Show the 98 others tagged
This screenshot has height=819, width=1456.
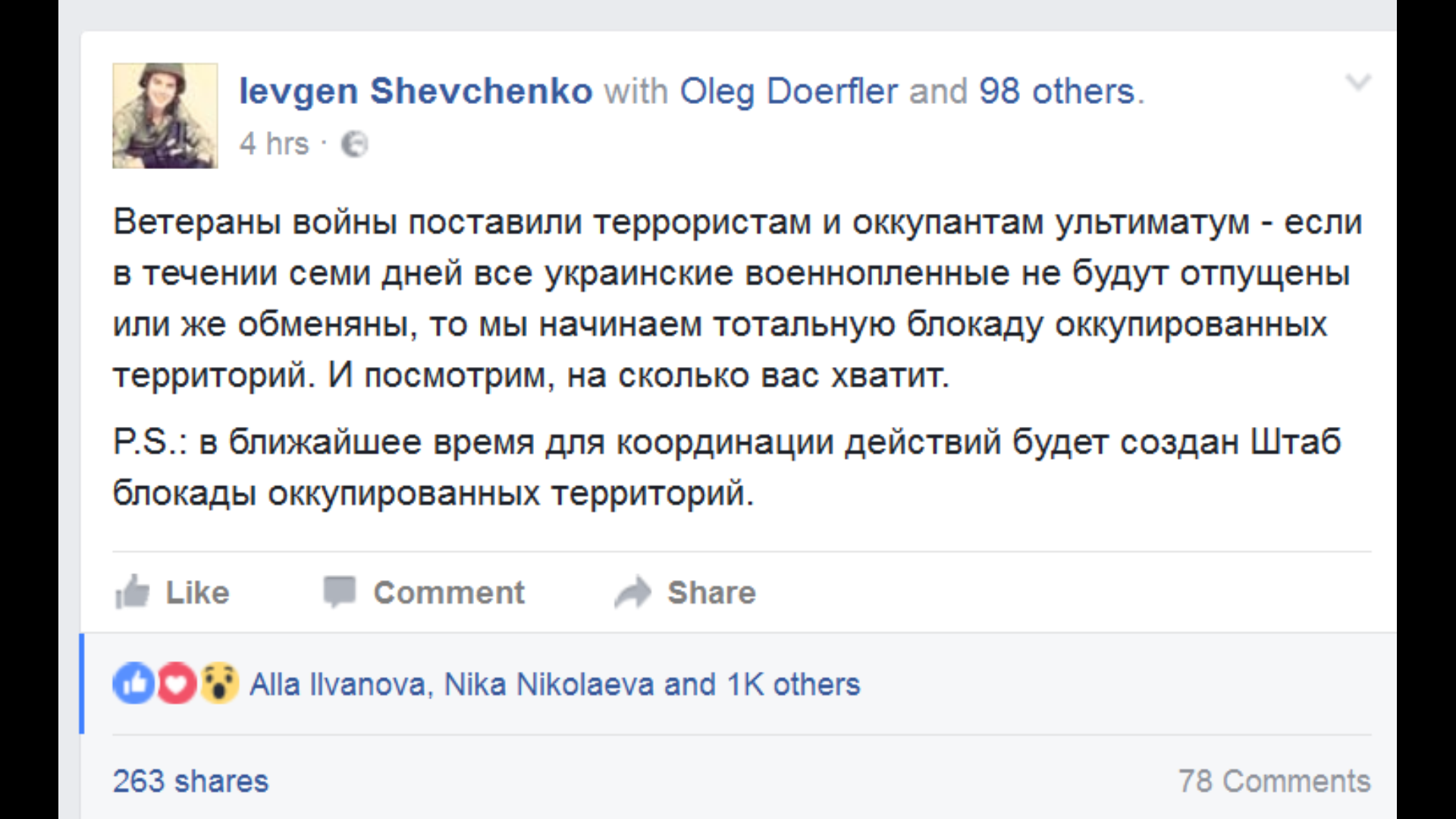point(1056,91)
